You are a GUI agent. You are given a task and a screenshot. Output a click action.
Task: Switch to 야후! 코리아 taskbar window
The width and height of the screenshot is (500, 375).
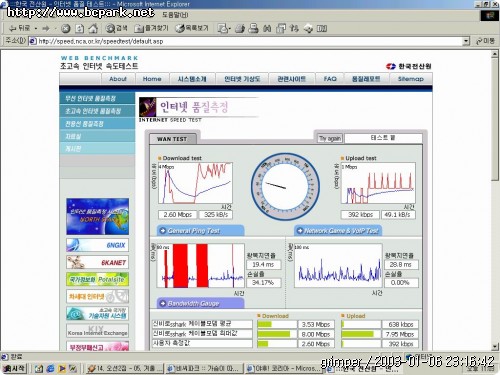[283, 369]
